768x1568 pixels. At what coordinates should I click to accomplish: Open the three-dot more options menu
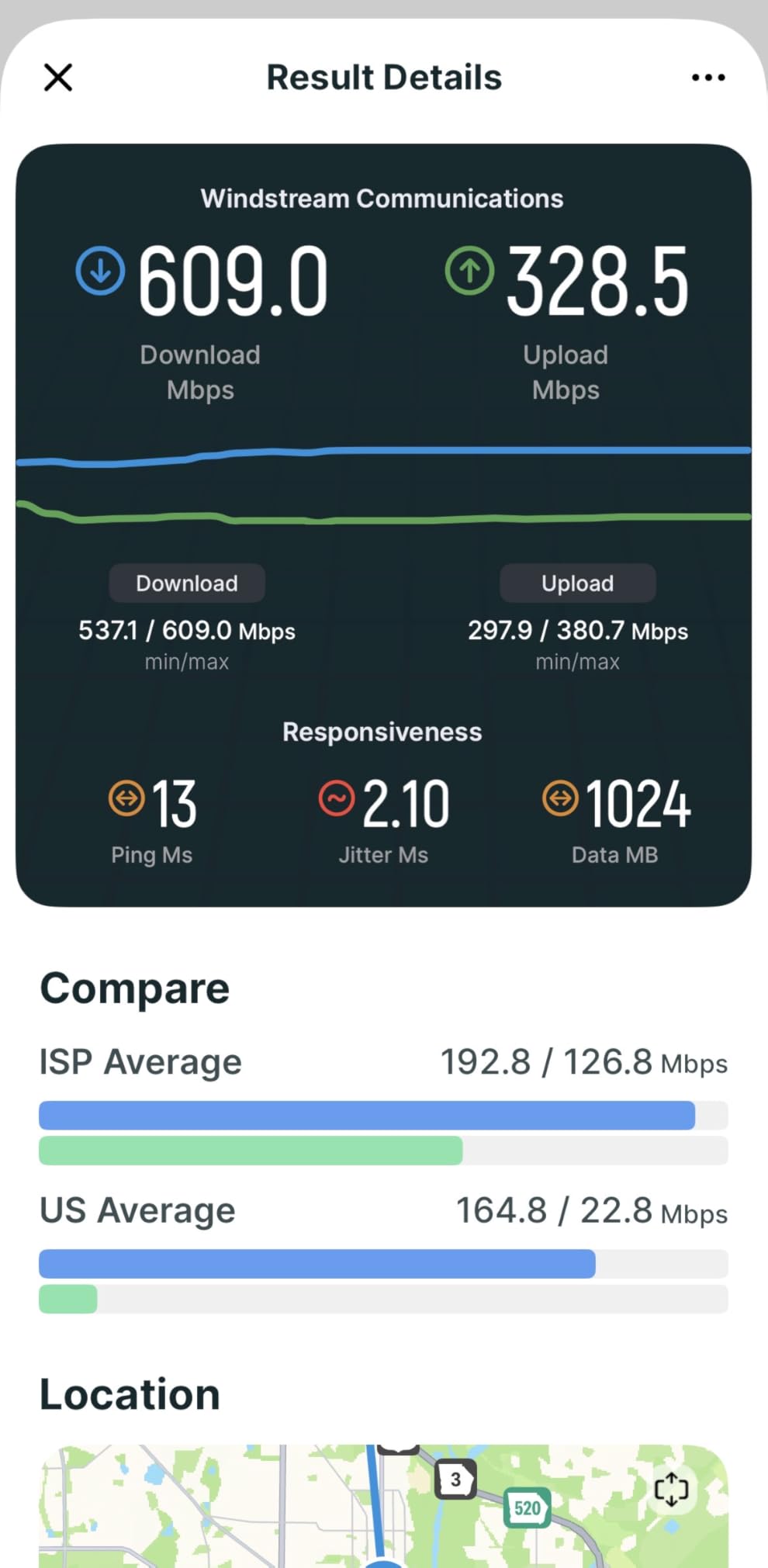[708, 78]
